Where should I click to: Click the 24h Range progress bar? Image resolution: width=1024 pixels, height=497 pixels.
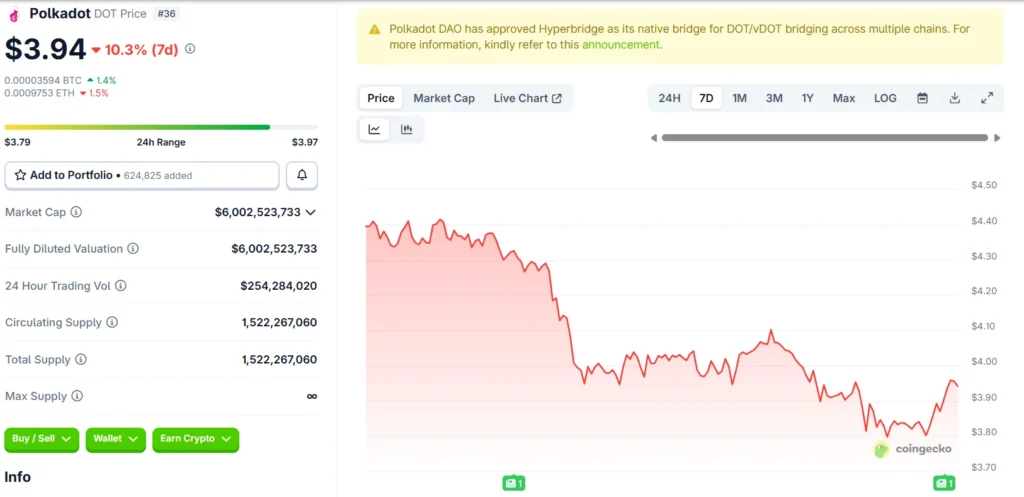click(x=161, y=127)
